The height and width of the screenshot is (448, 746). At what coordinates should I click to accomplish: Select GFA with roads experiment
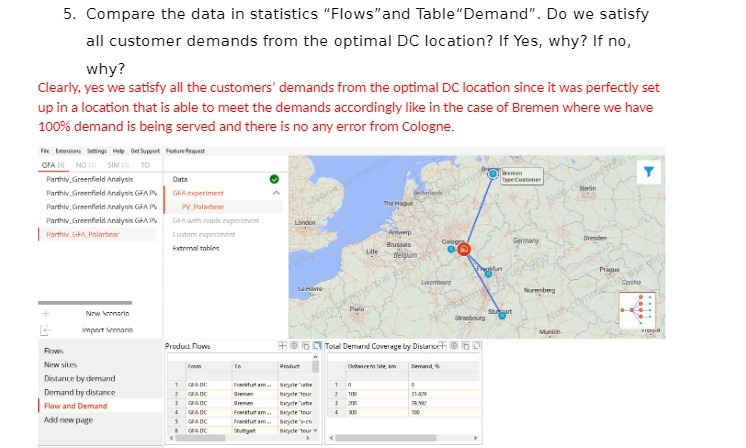pos(216,221)
